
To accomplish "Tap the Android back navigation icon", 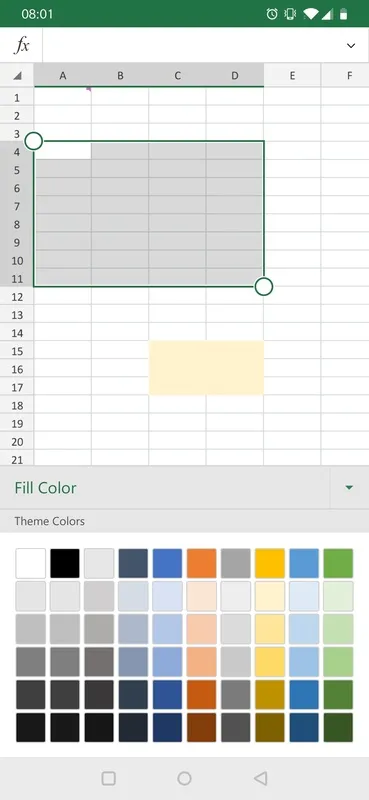I will [260, 778].
